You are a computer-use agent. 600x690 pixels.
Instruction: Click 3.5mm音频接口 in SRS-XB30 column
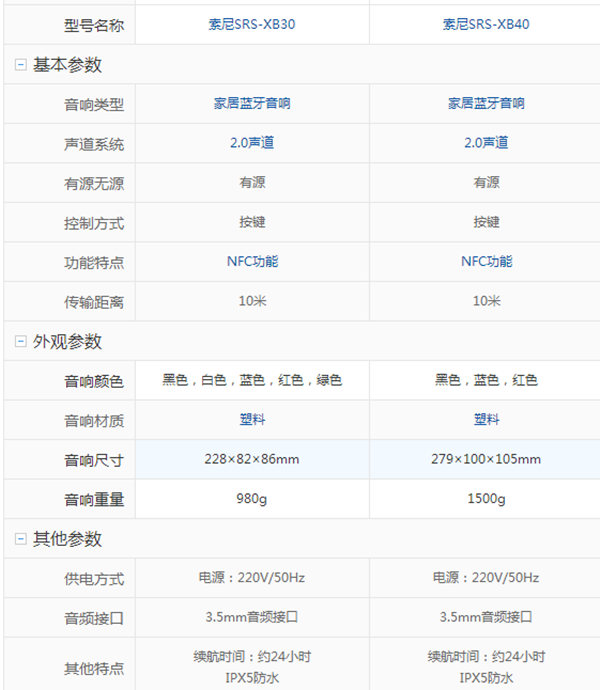(252, 617)
